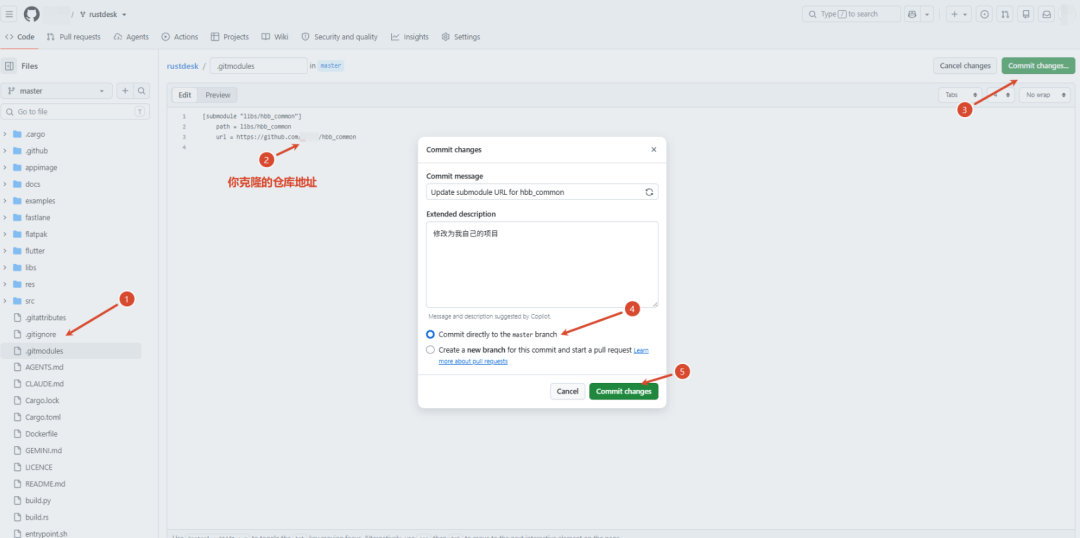The image size is (1080, 538).
Task: Open the master branch selector dropdown
Action: pos(56,91)
